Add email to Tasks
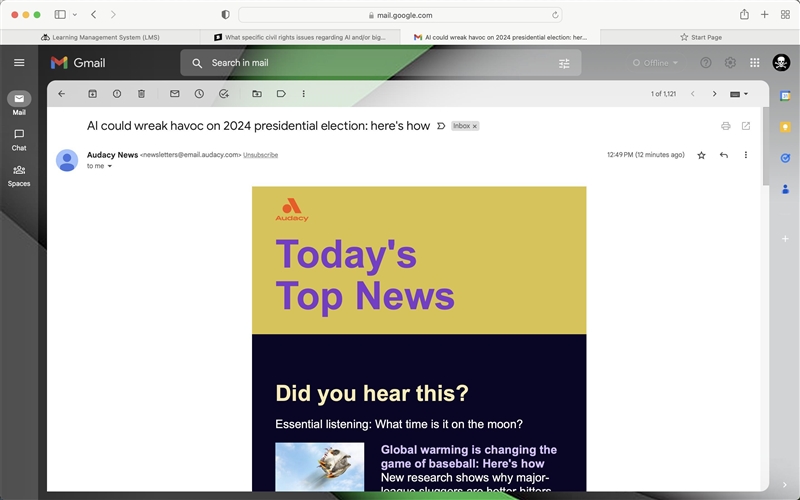Screen dimensions: 800x500 tap(223, 94)
